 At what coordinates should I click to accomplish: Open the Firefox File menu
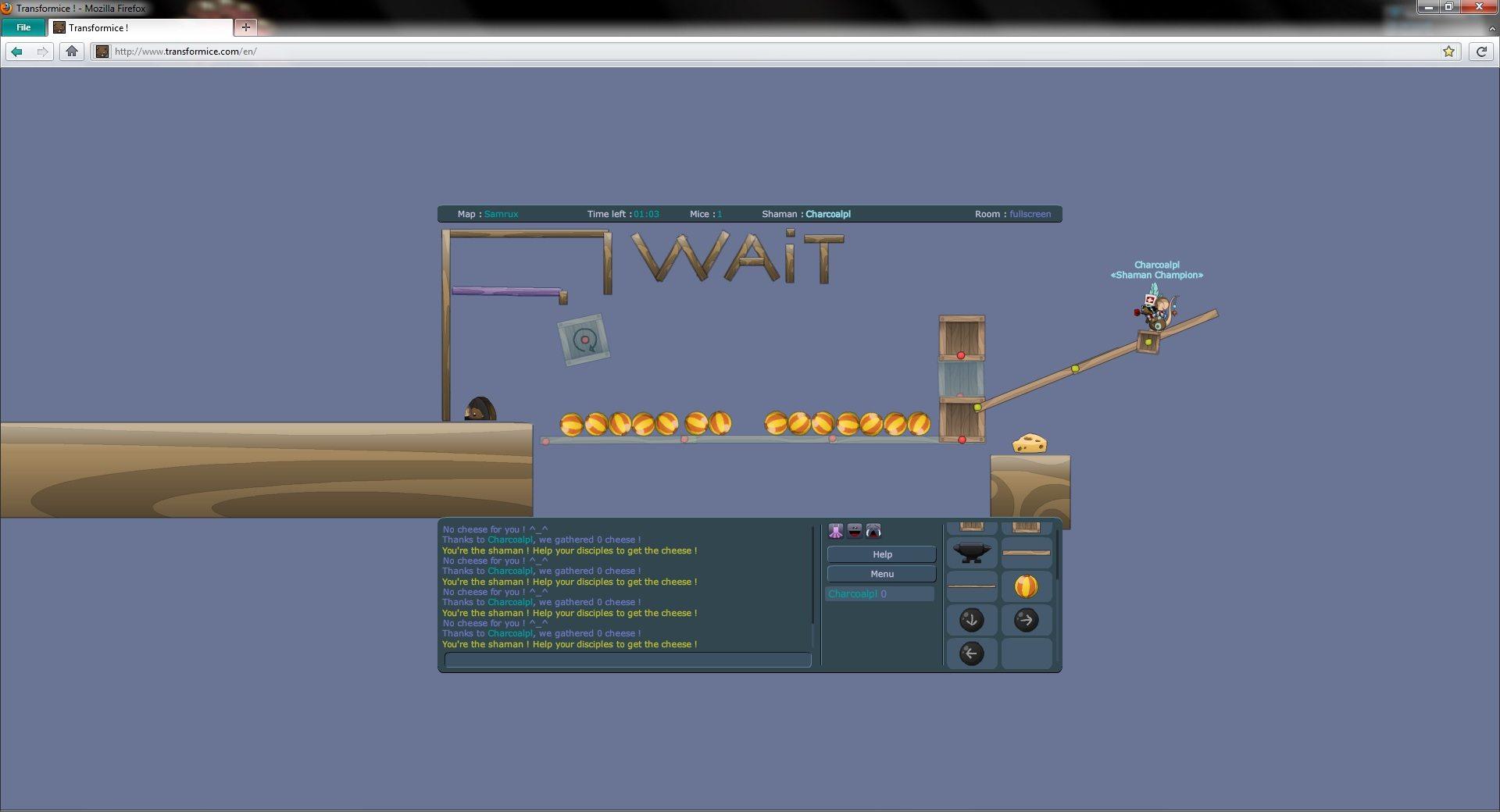pyautogui.click(x=23, y=27)
